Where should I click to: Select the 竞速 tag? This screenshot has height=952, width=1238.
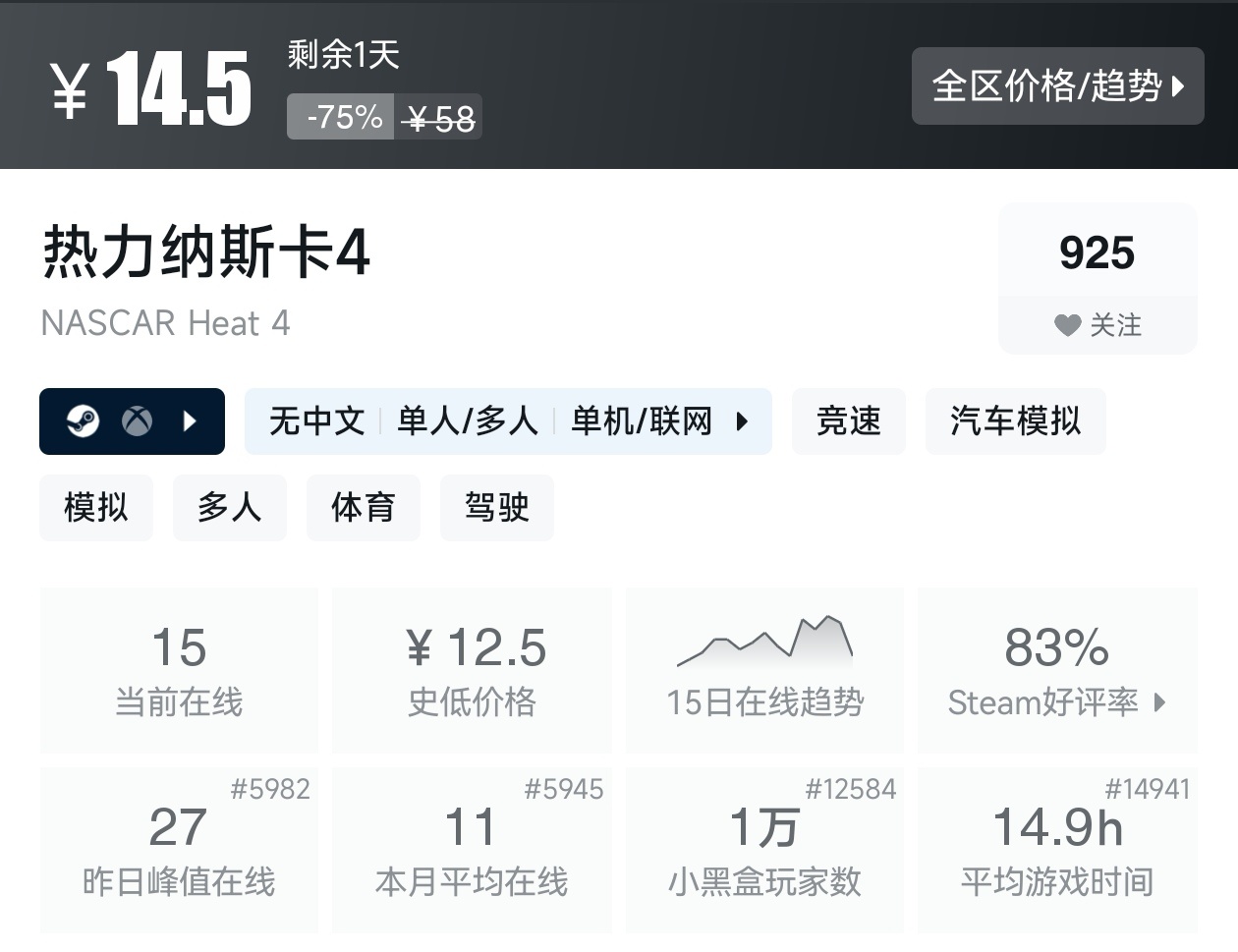[x=848, y=421]
